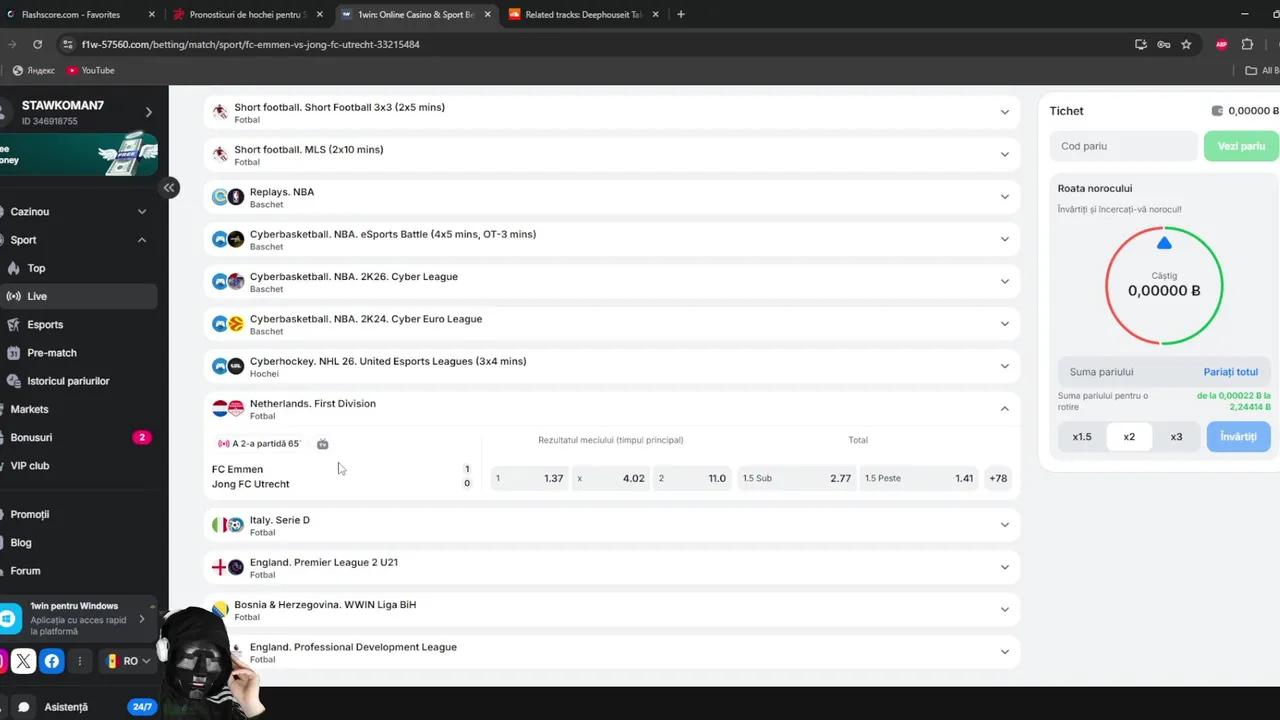This screenshot has width=1280, height=720.
Task: Click the 24/7 support badge
Action: [x=142, y=707]
